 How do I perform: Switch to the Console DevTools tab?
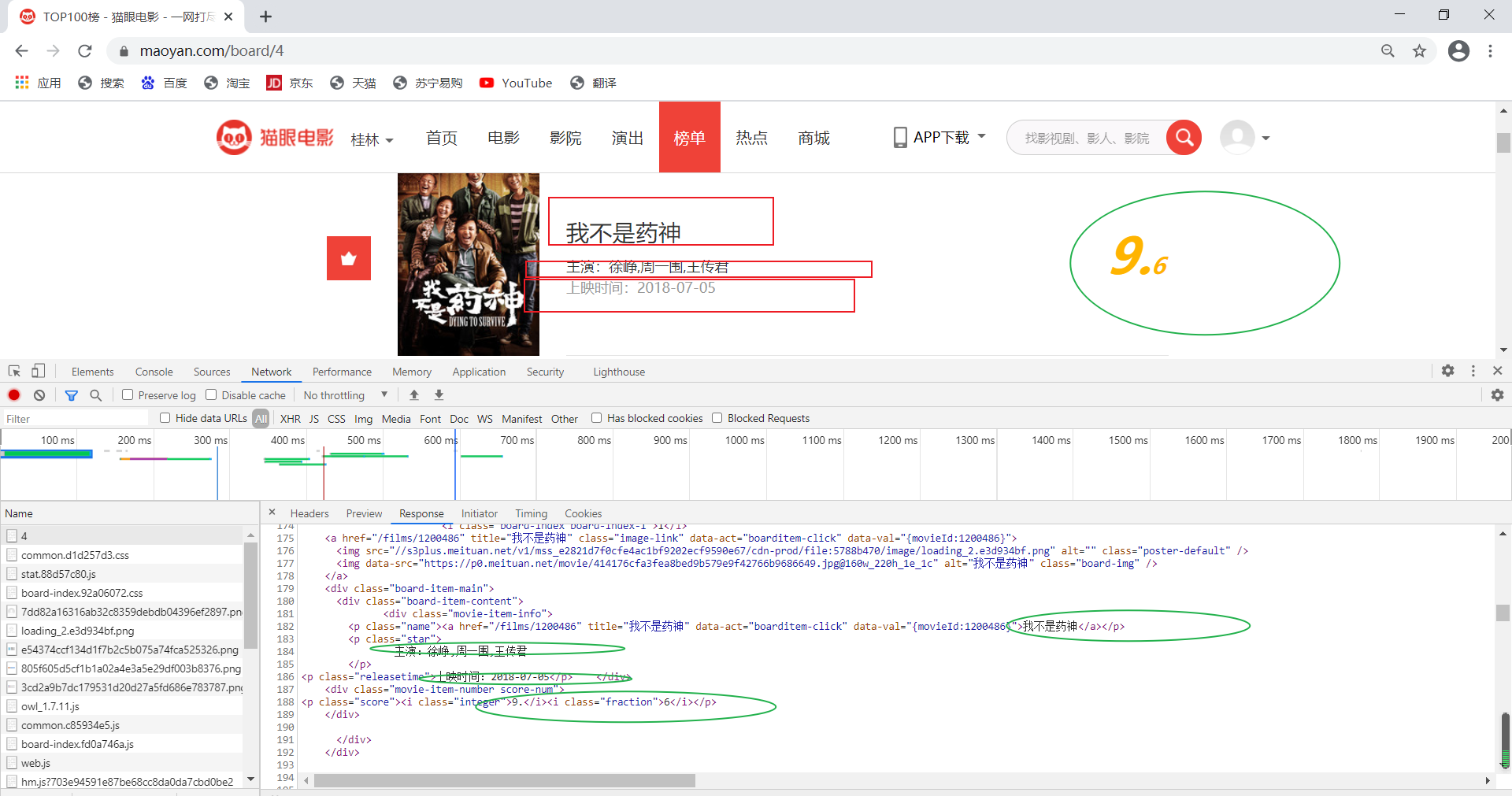tap(154, 372)
